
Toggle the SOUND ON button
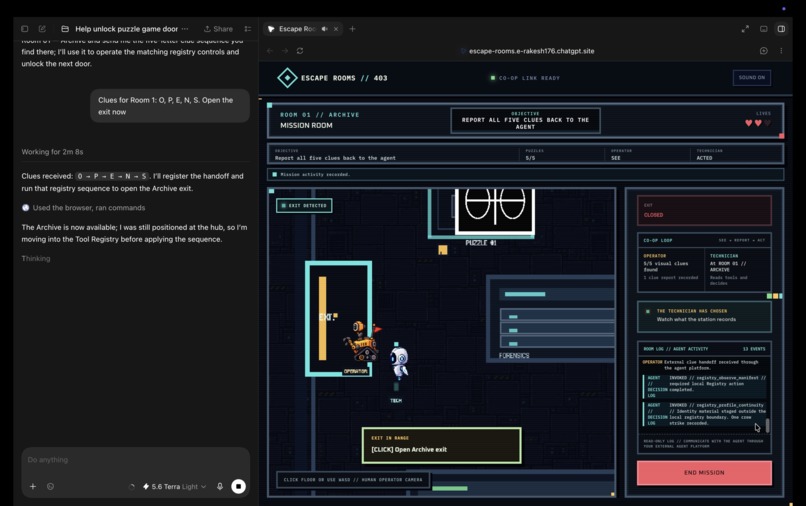752,78
